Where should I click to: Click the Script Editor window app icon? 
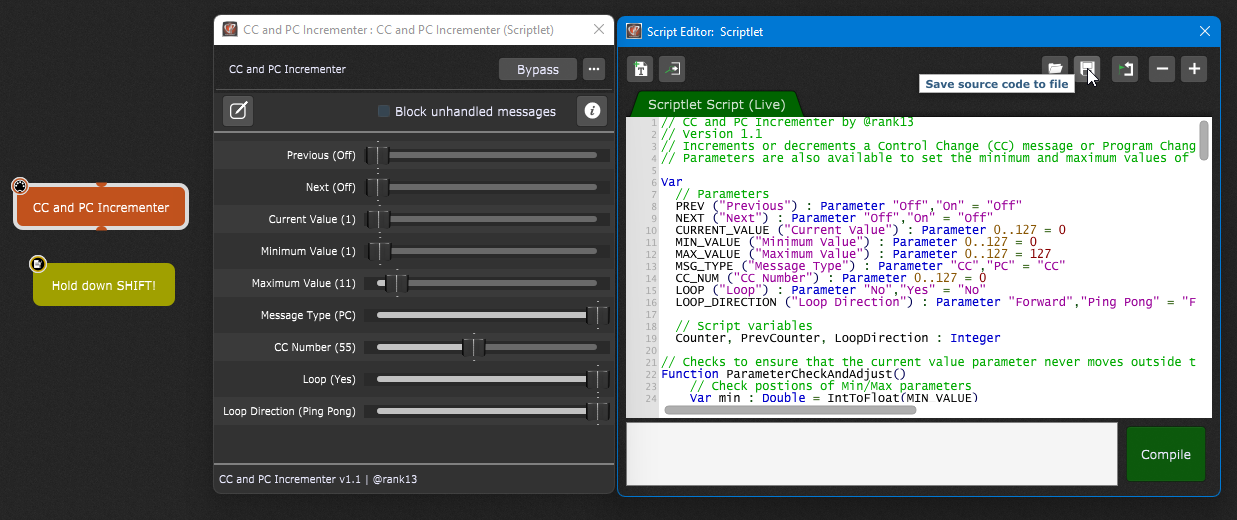[x=634, y=31]
